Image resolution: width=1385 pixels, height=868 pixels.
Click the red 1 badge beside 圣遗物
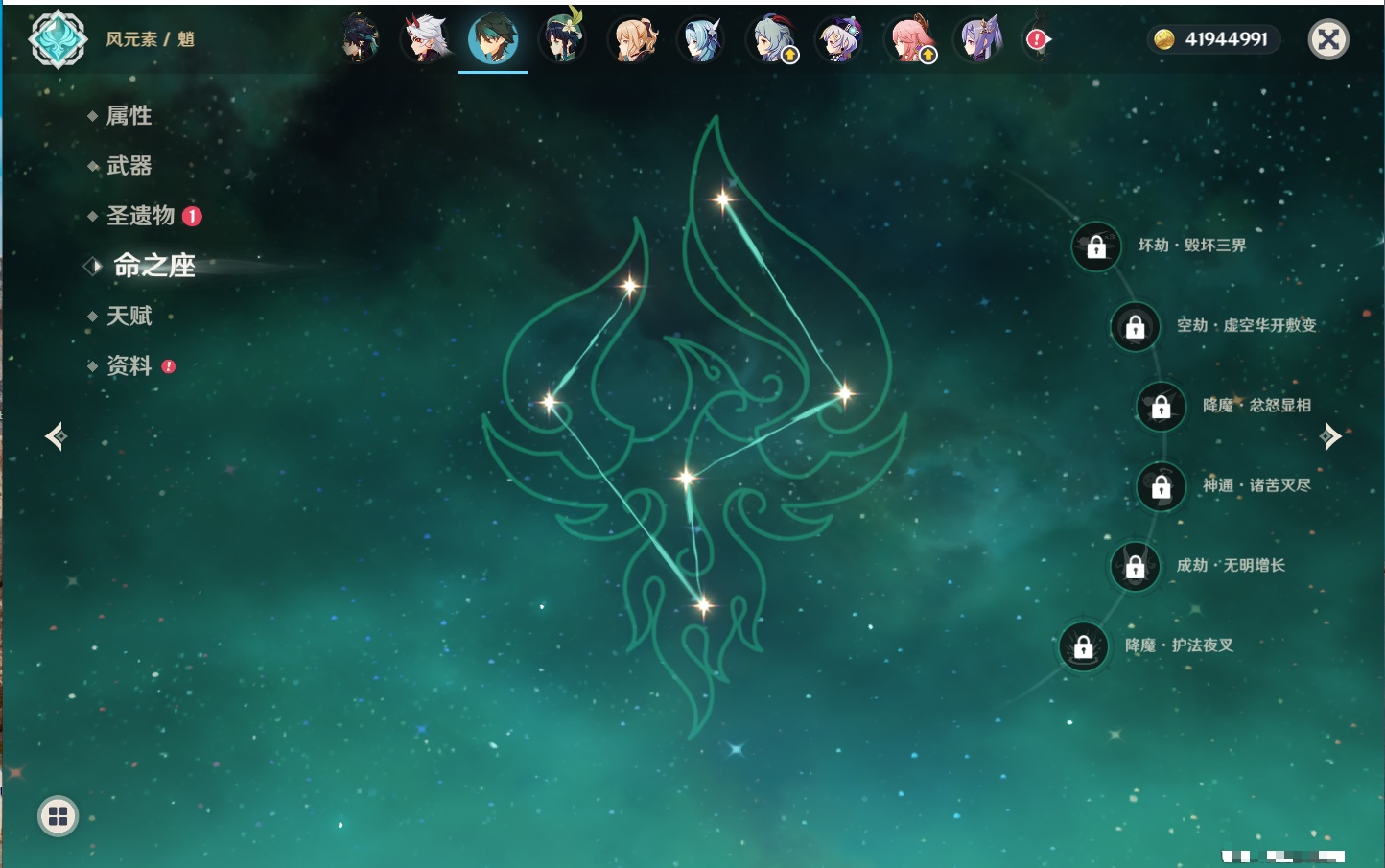click(192, 216)
